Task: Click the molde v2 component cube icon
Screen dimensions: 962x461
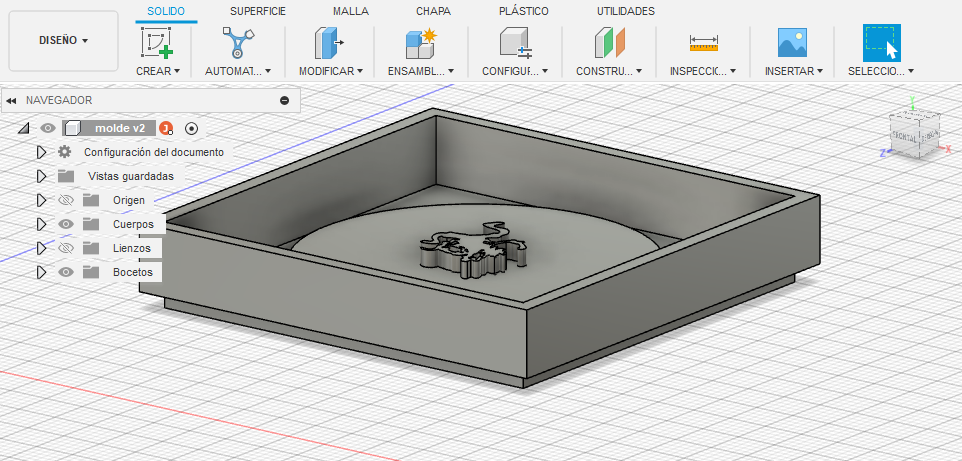Action: click(x=73, y=128)
